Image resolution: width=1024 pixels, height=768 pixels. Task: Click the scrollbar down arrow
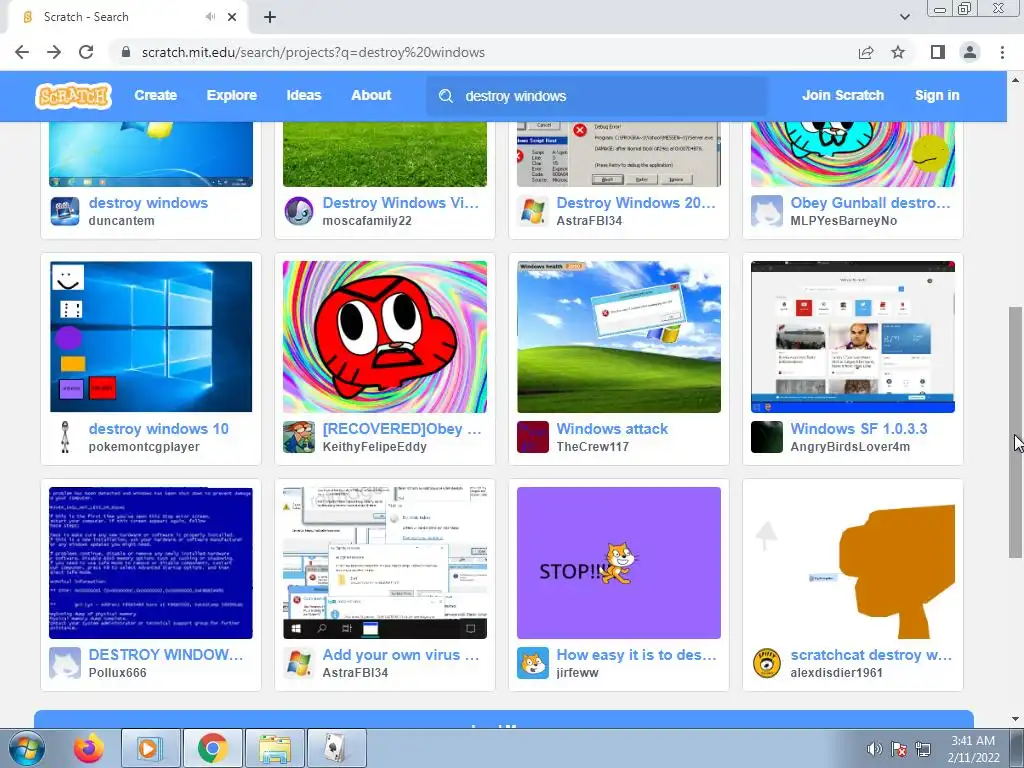tap(1016, 719)
